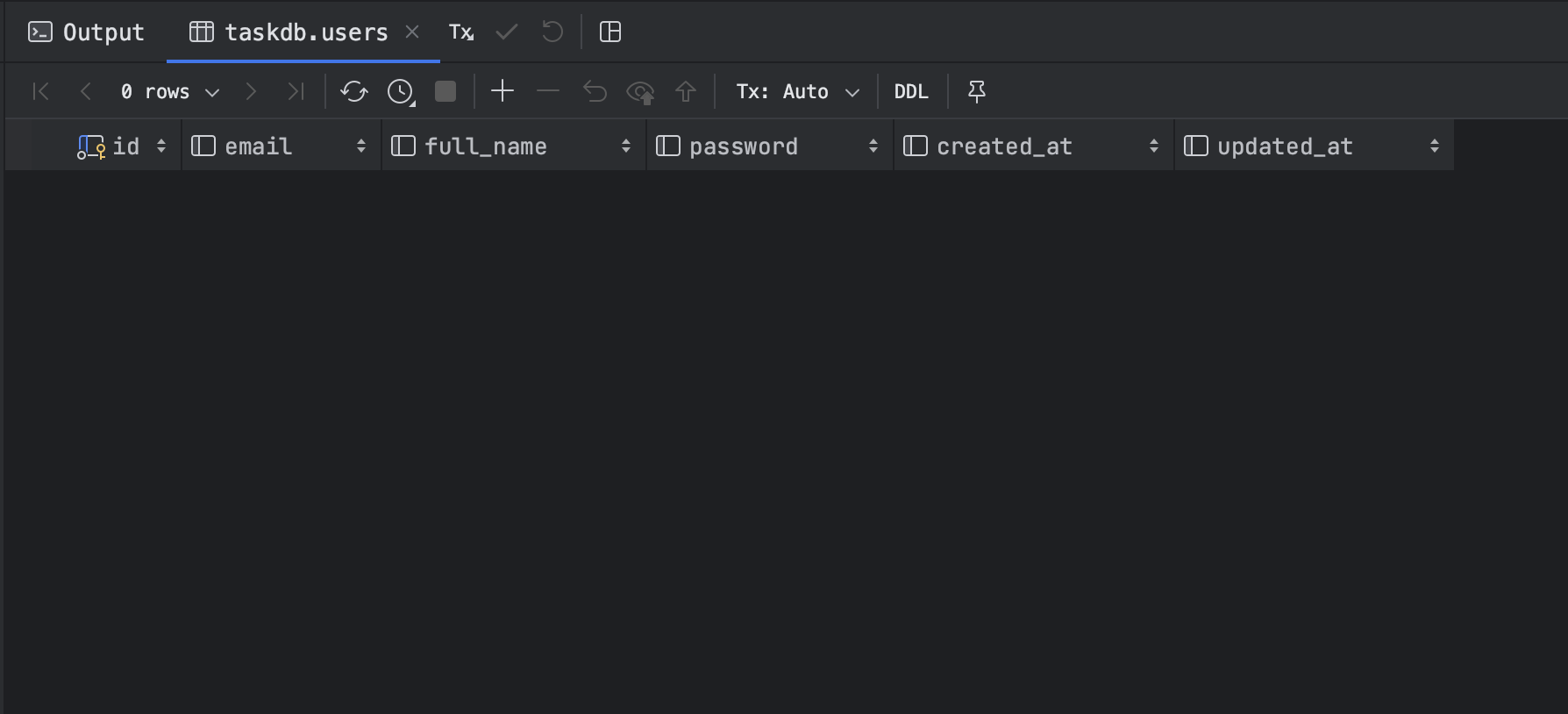1568x714 pixels.
Task: Sort by the password column arrows
Action: click(873, 146)
